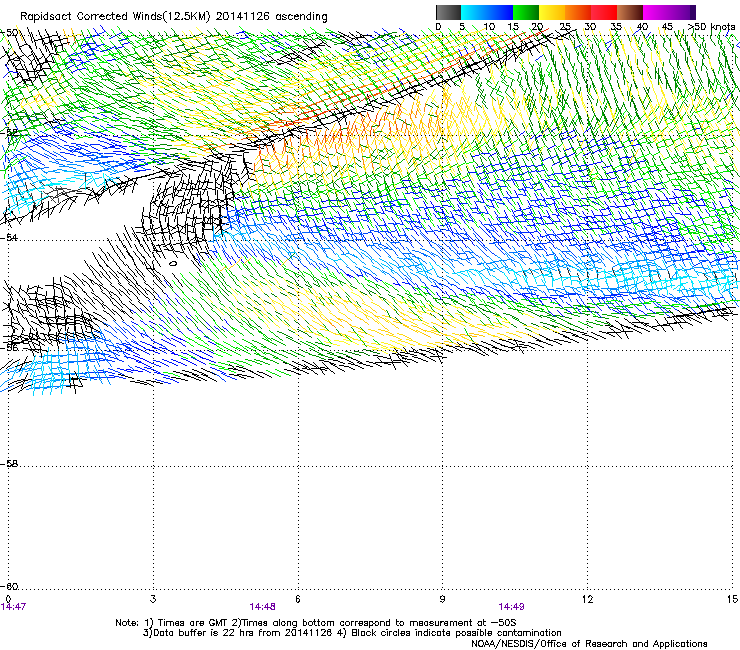Click the longitude 9 axis label

[x=442, y=599]
